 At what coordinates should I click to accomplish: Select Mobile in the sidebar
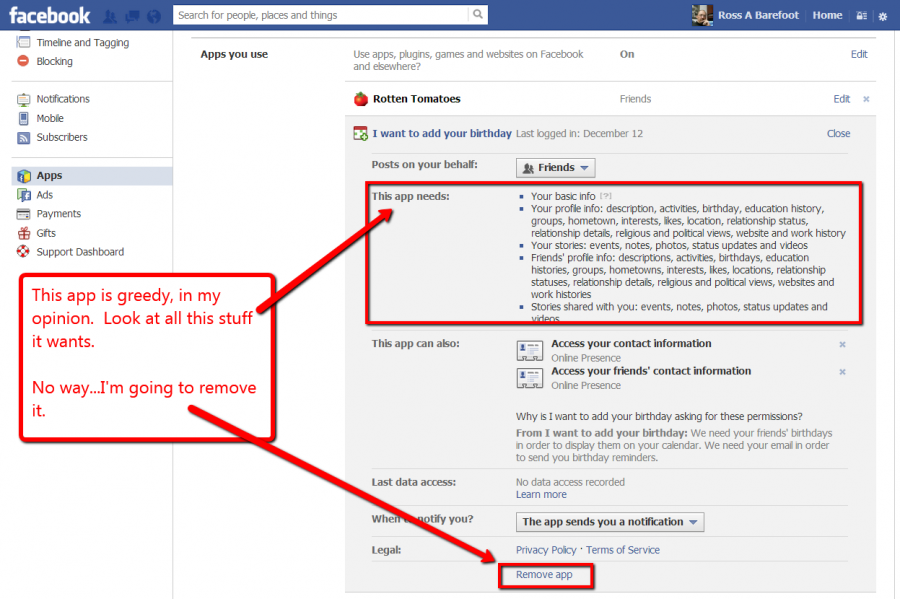tap(50, 118)
